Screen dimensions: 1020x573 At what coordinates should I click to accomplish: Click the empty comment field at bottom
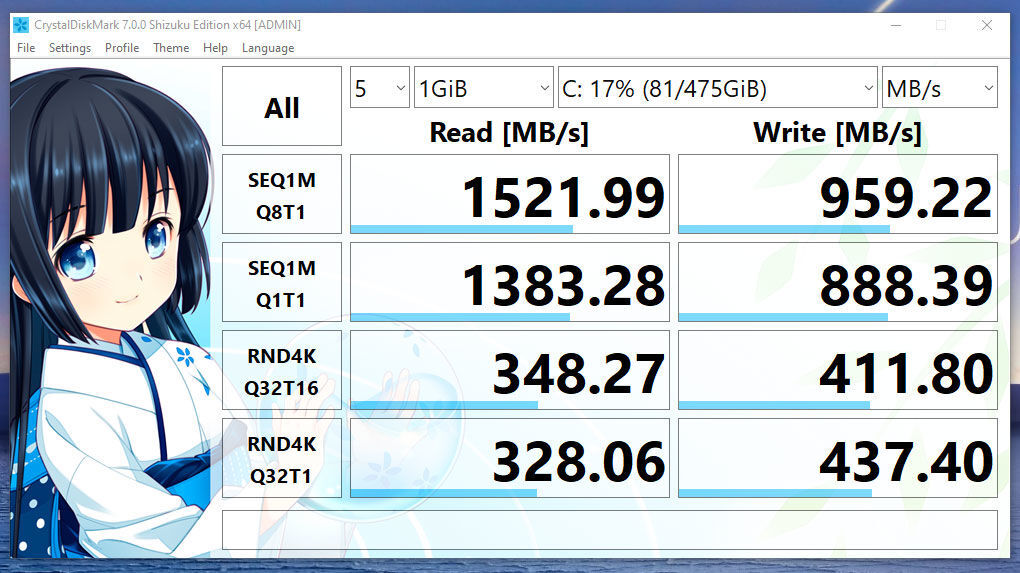[610, 530]
